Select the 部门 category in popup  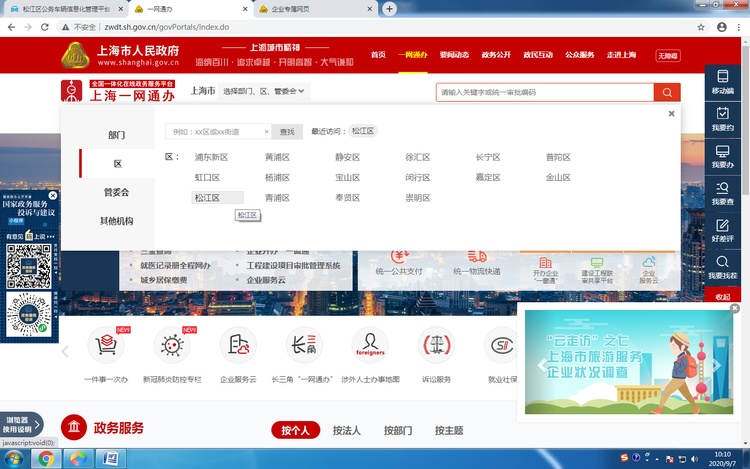coord(117,135)
